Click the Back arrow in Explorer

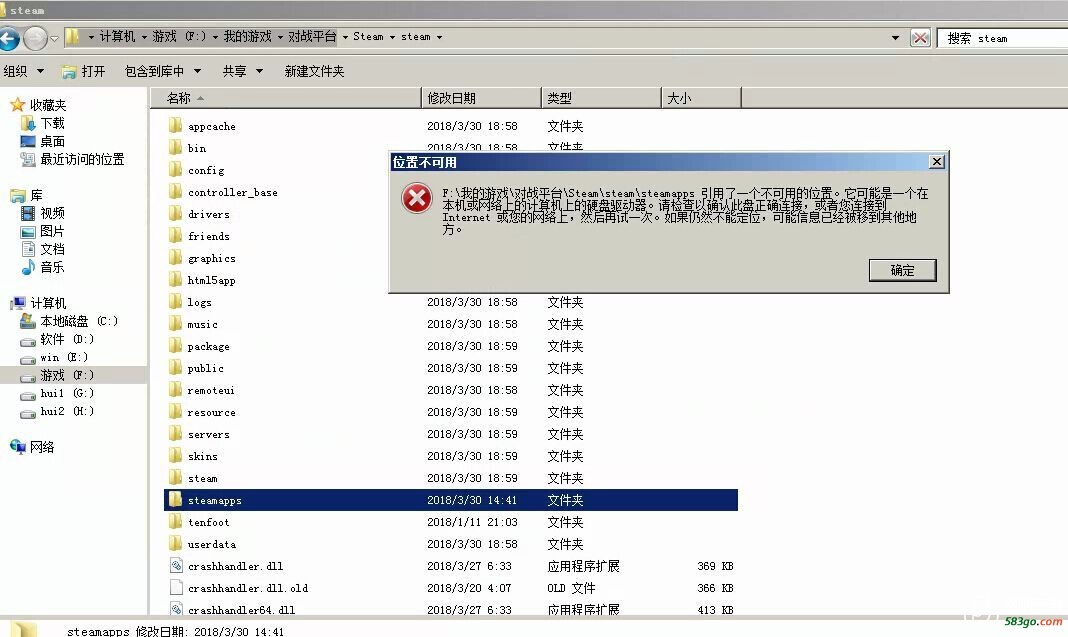pyautogui.click(x=9, y=37)
